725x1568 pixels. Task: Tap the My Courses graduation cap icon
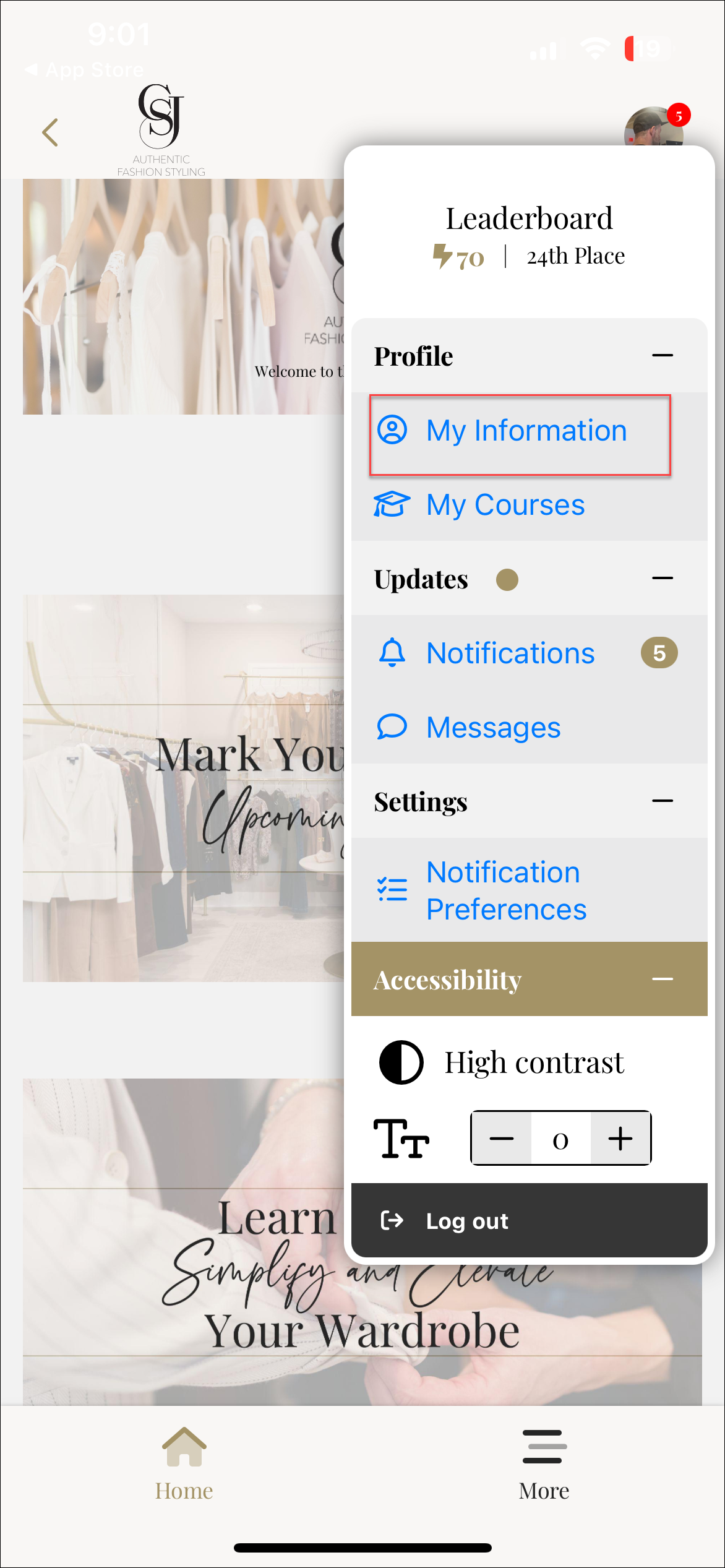pyautogui.click(x=392, y=504)
